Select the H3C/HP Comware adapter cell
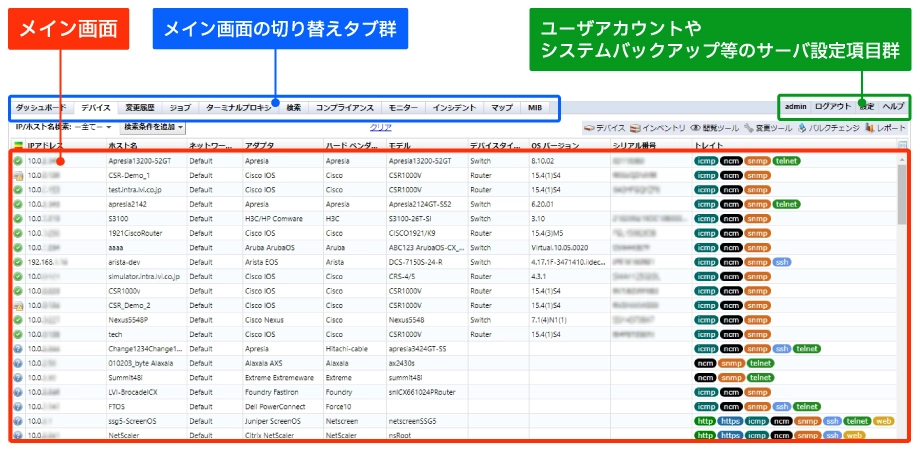 pos(282,219)
